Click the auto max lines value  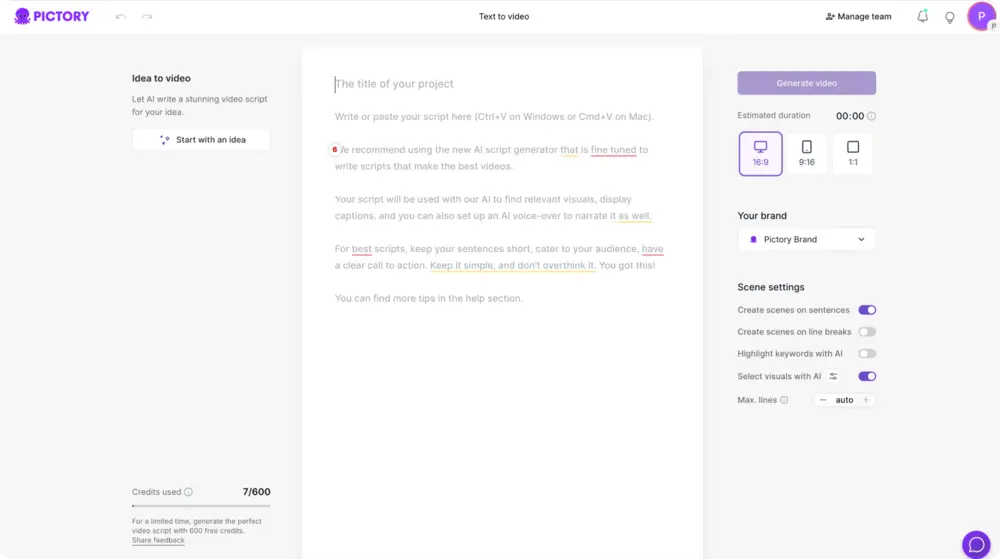tap(844, 400)
